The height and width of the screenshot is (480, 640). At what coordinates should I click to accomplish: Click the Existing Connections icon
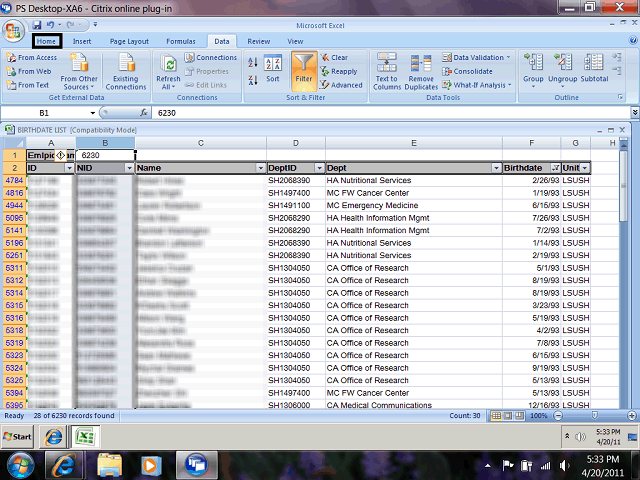tap(126, 70)
